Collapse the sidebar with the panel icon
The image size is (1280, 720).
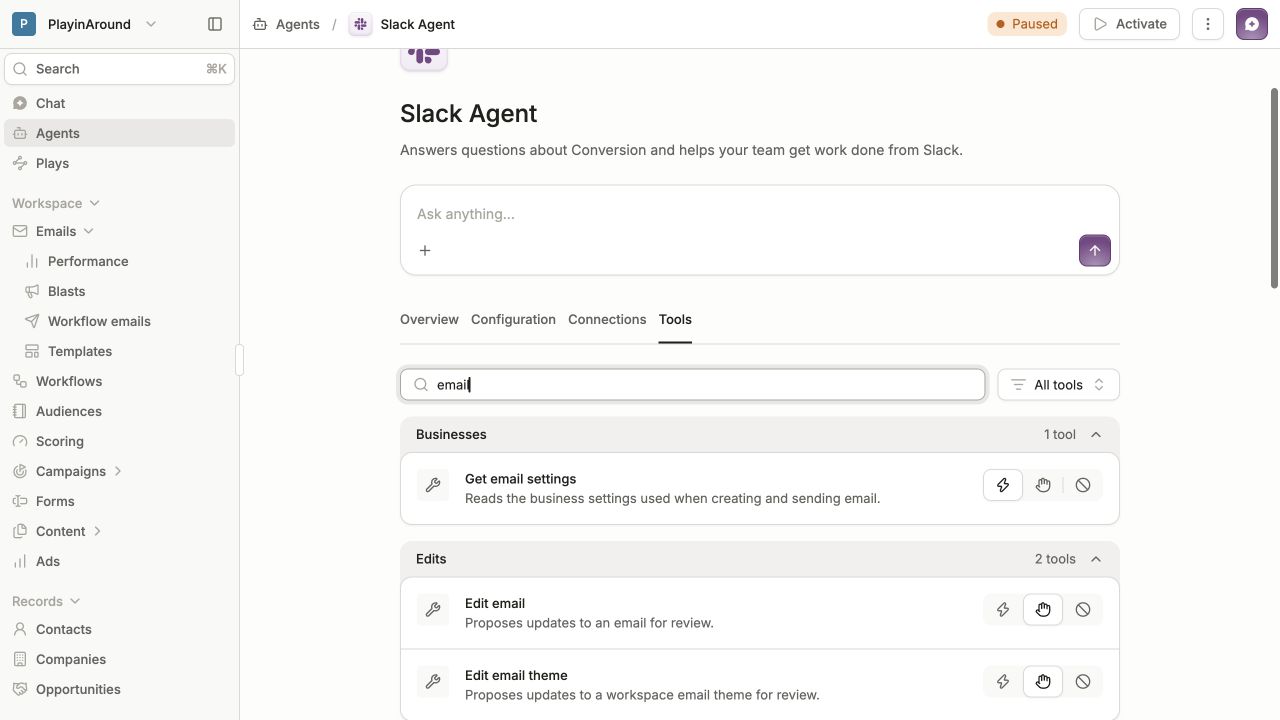[x=215, y=24]
